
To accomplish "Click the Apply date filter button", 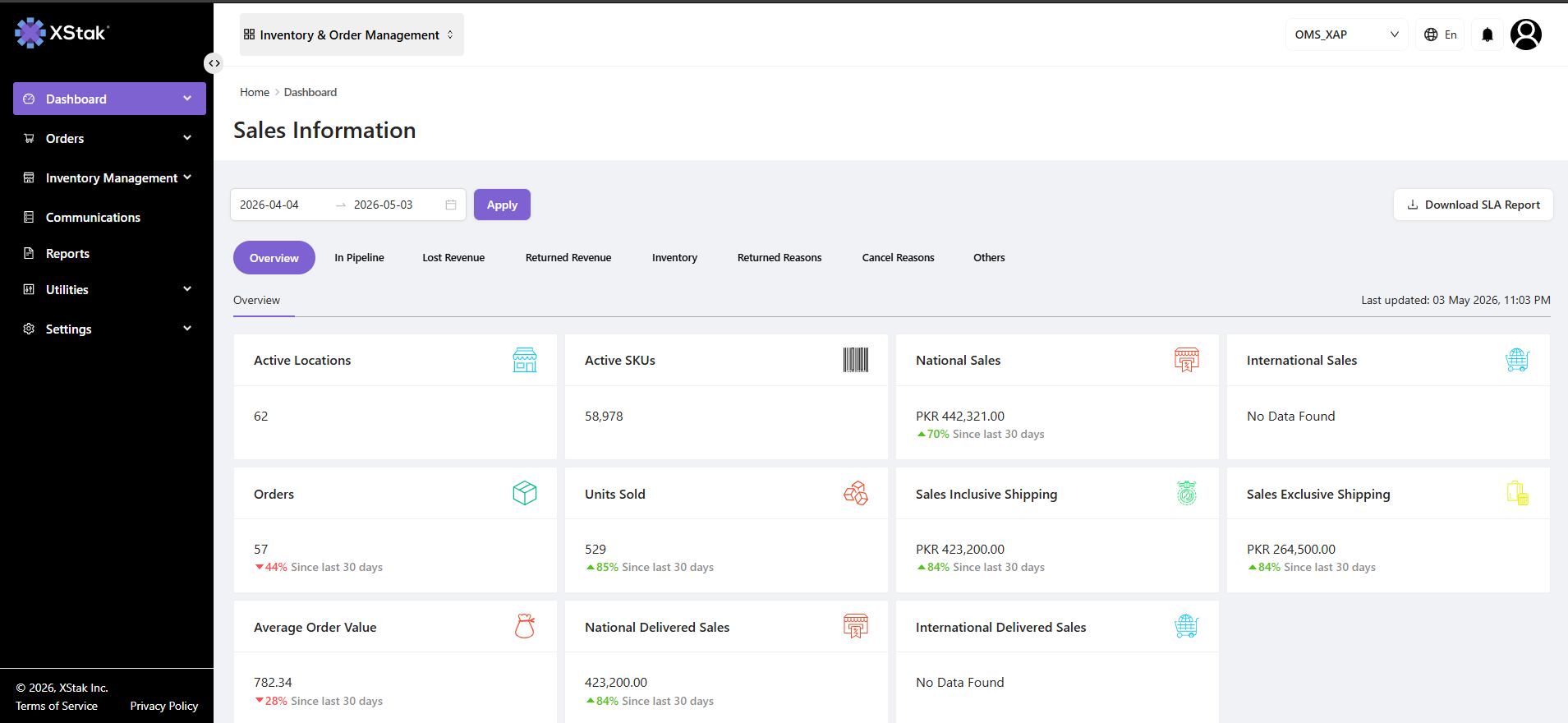I will point(502,205).
